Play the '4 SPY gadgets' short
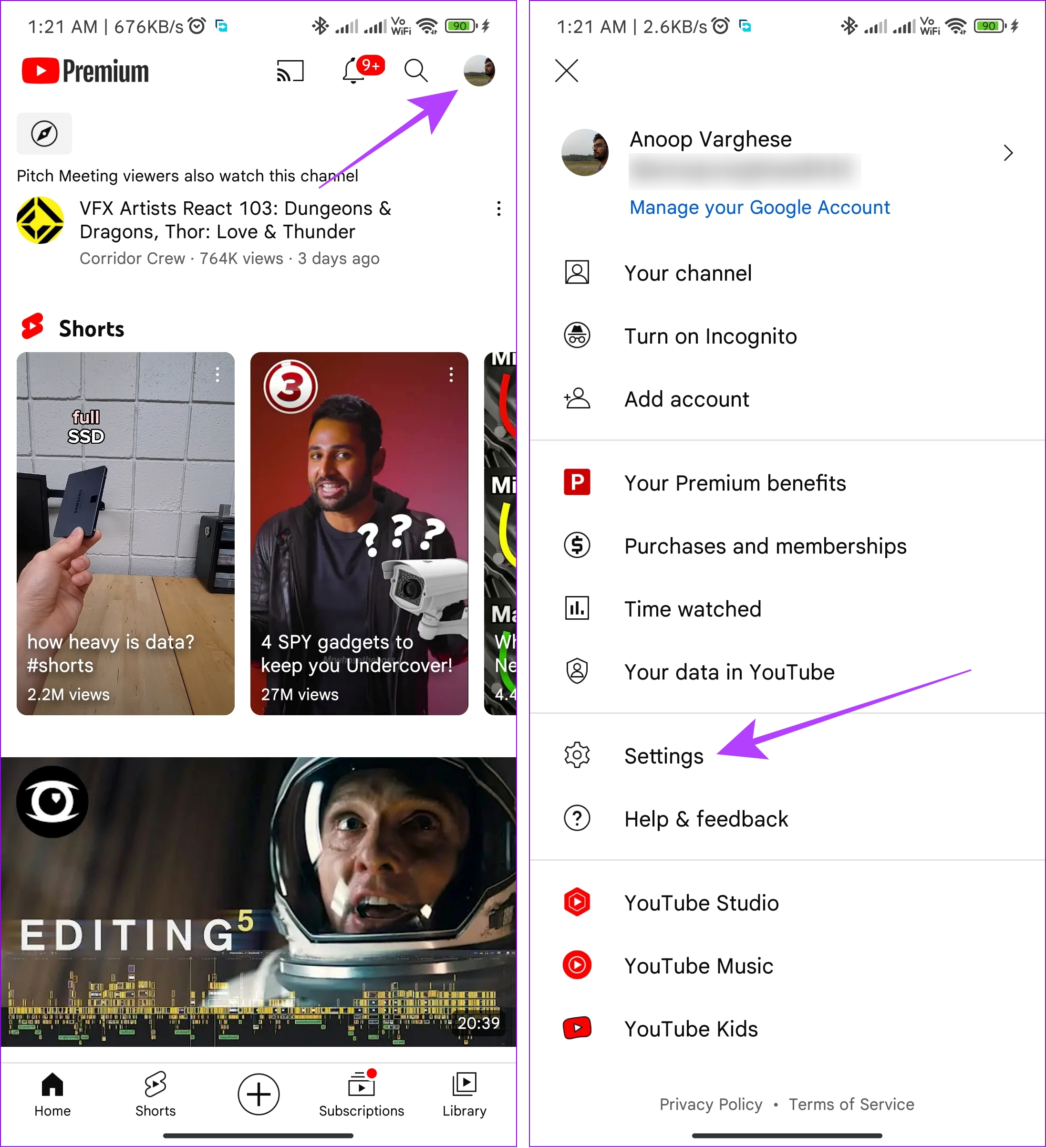This screenshot has width=1046, height=1148. coord(359,533)
